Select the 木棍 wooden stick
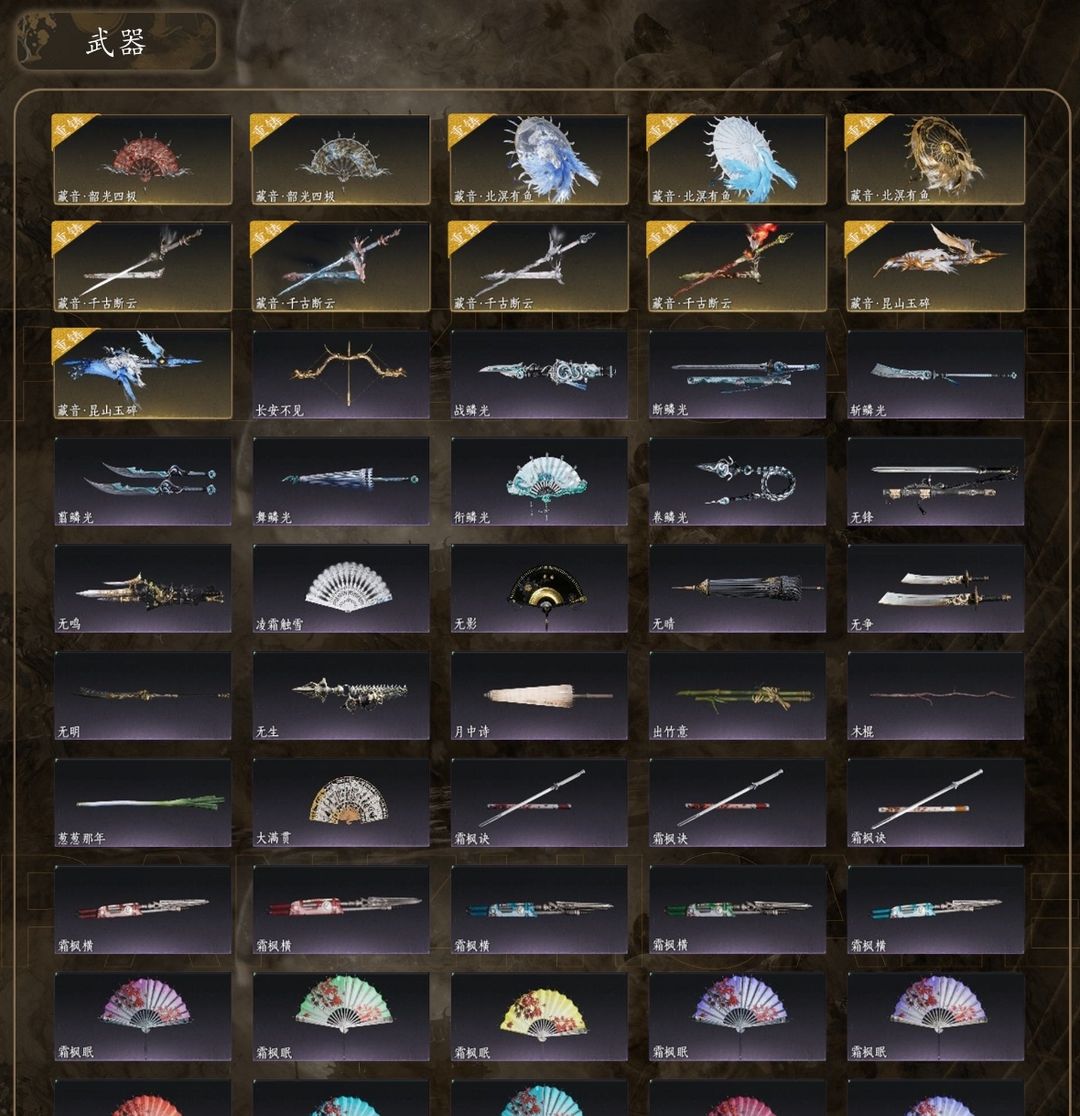The width and height of the screenshot is (1080, 1116). pos(935,695)
